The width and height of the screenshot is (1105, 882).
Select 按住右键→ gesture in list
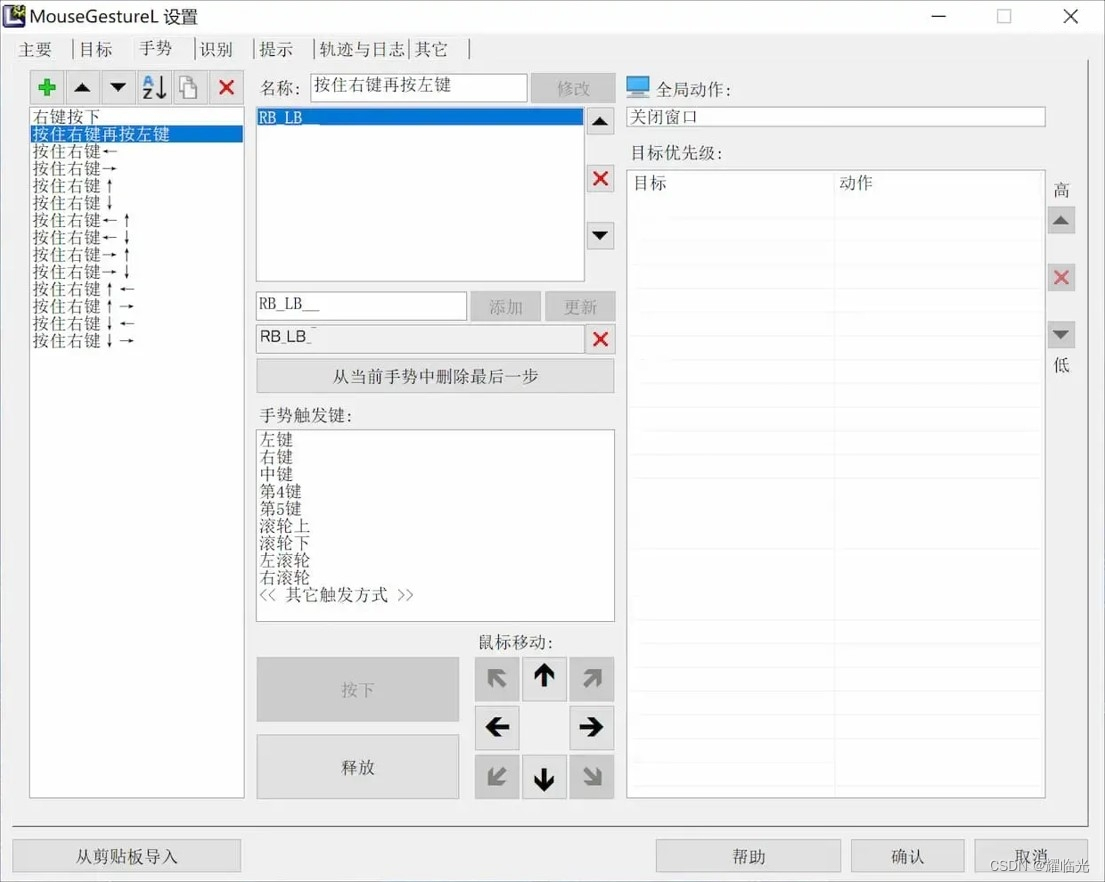click(137, 168)
